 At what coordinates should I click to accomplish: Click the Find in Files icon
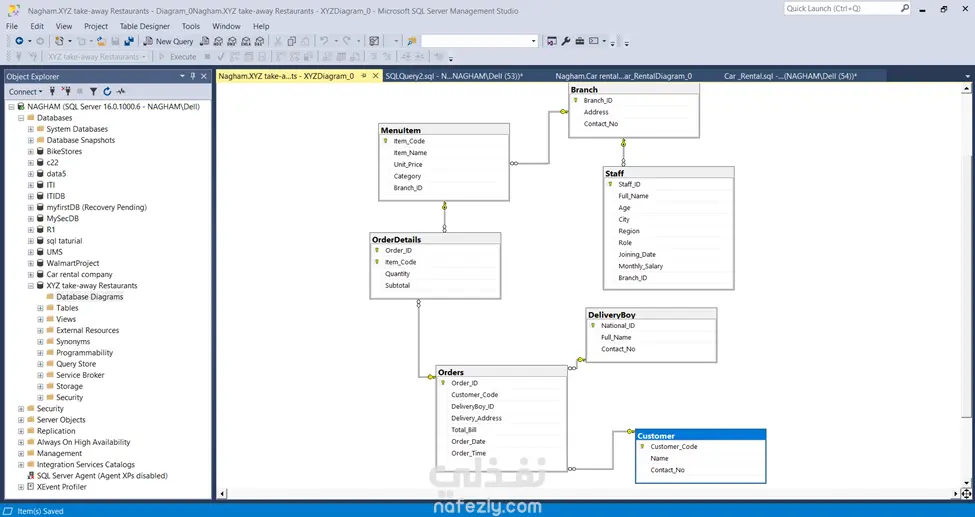(x=412, y=41)
